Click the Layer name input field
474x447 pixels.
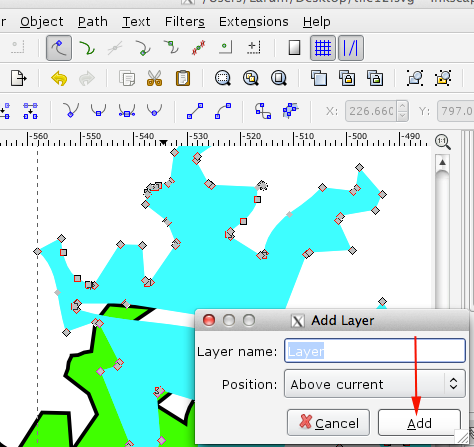375,351
